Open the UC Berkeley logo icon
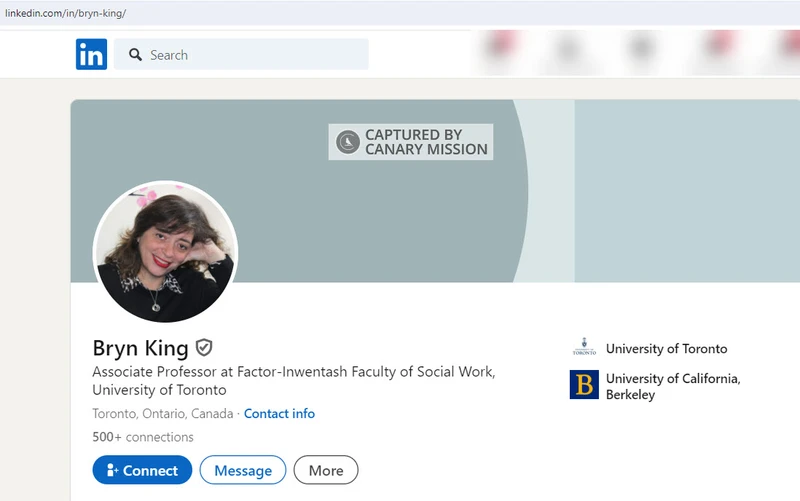800x501 pixels. point(584,385)
